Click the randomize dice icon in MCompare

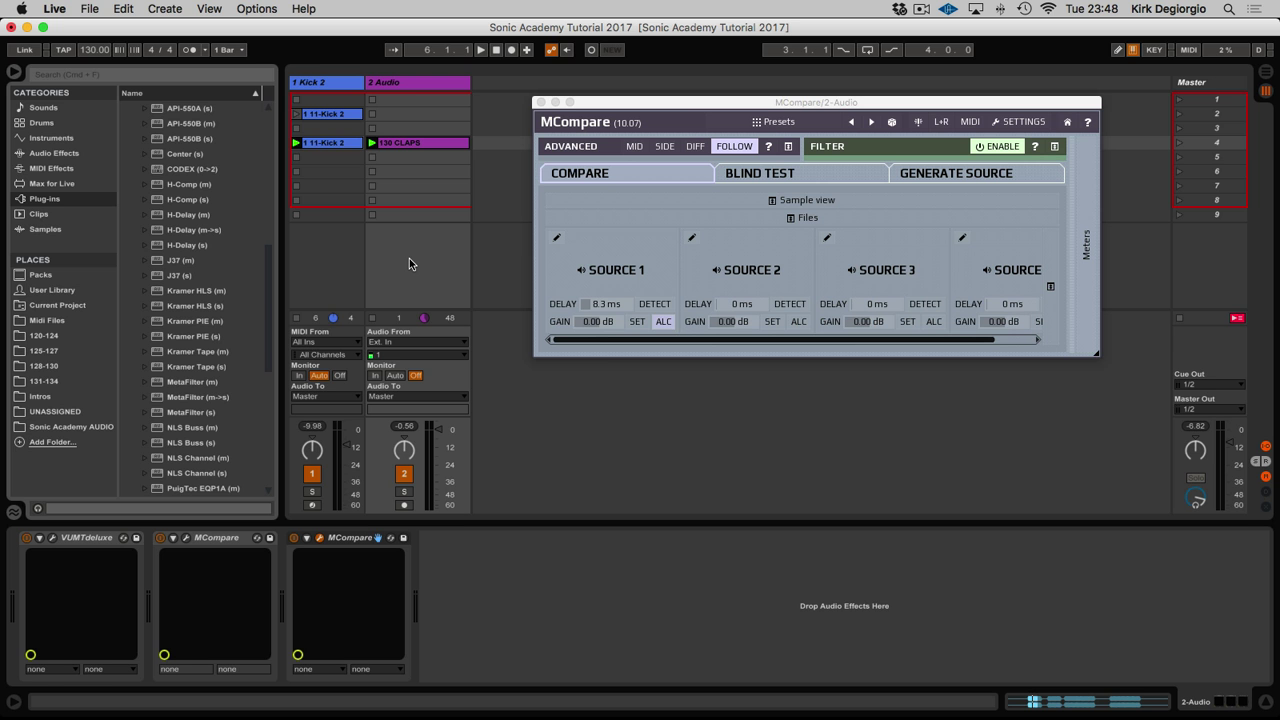(892, 122)
